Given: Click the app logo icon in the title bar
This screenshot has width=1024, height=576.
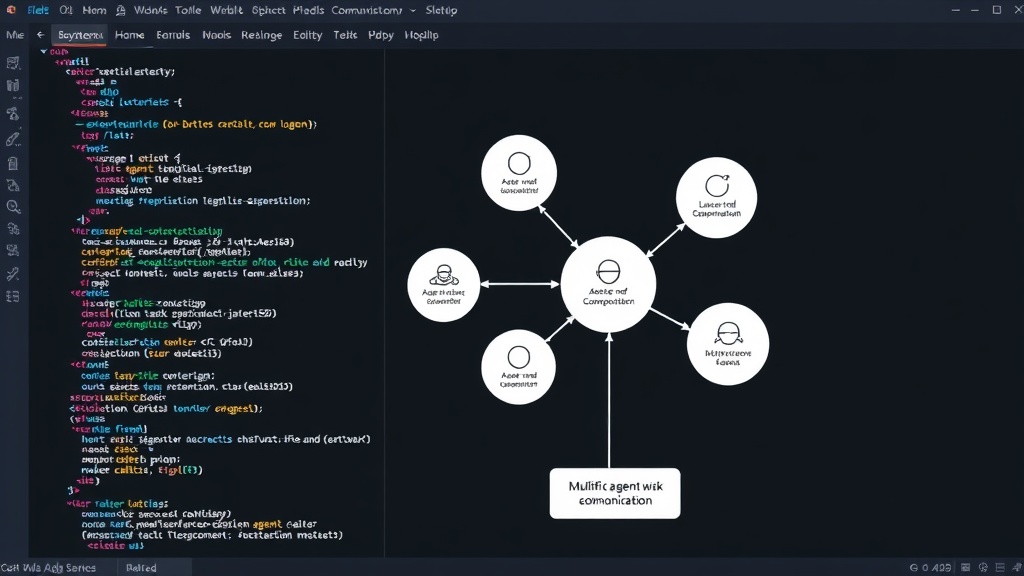Looking at the screenshot, I should coord(11,10).
